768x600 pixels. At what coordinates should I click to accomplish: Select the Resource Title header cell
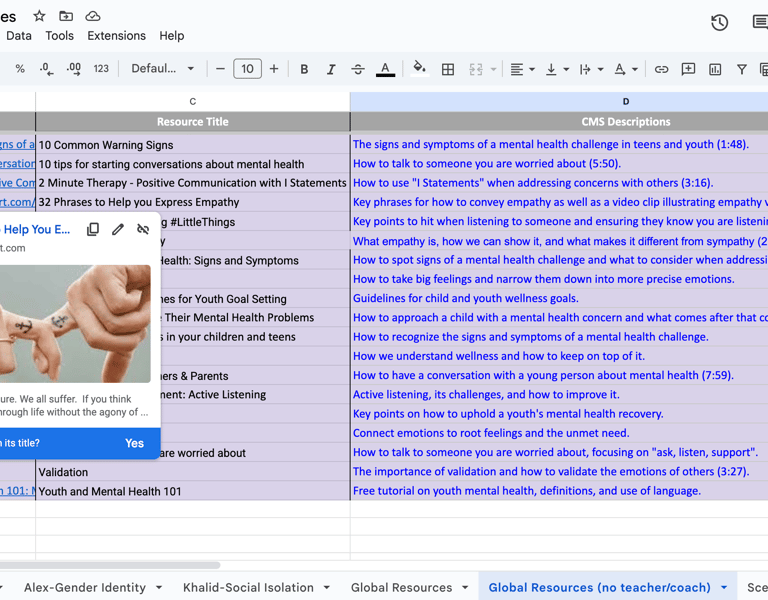click(192, 121)
